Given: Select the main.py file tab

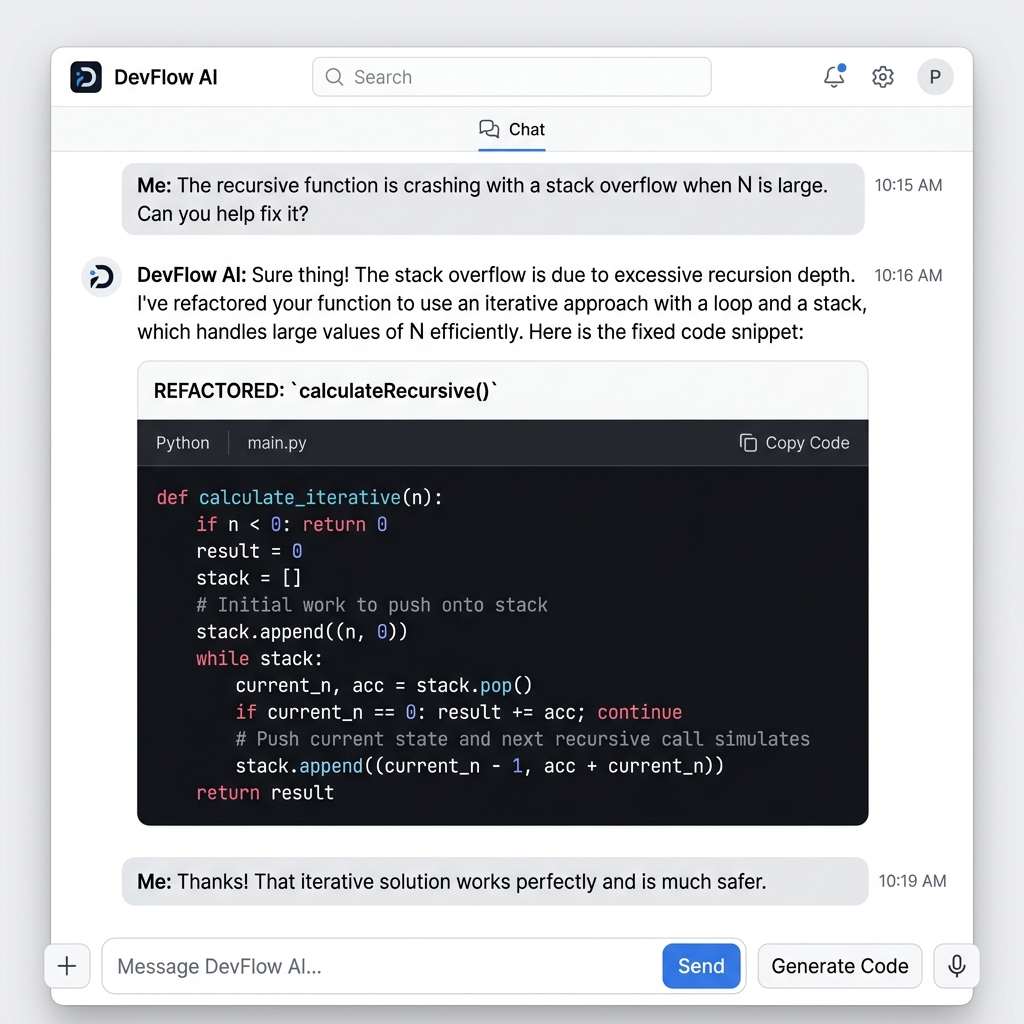Looking at the screenshot, I should click(277, 443).
